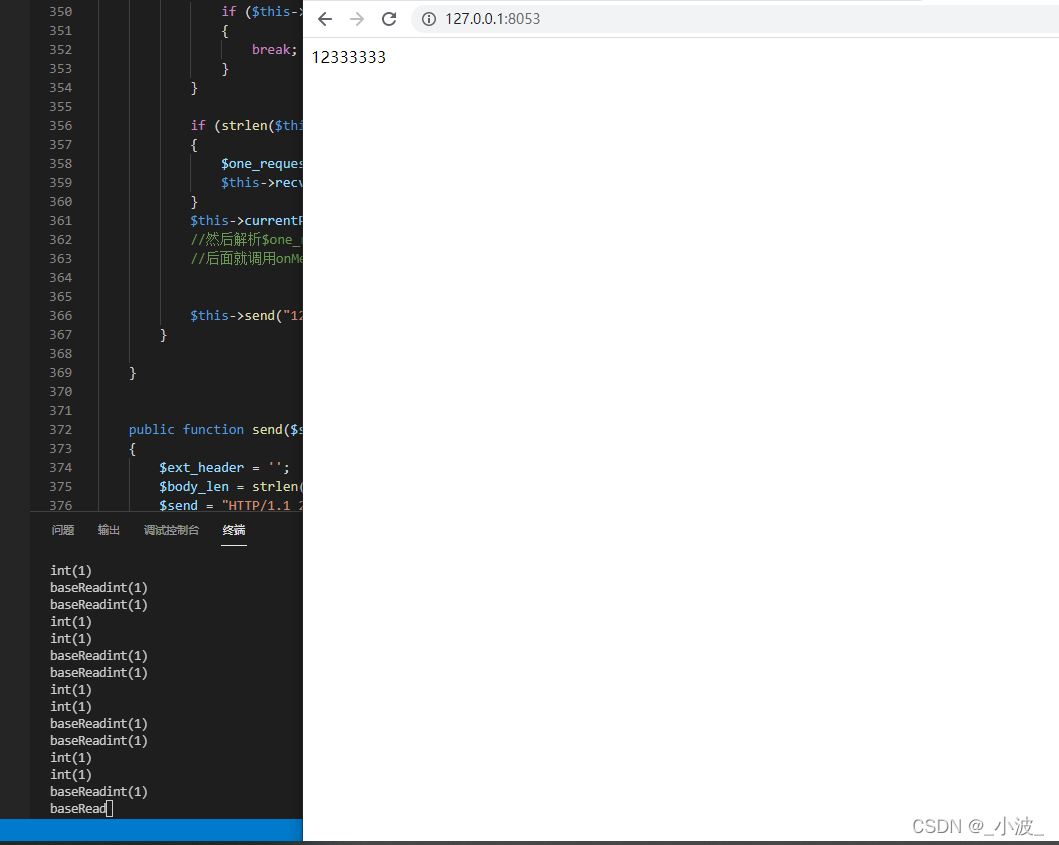
Task: Navigate back using the browser back arrow
Action: (x=323, y=18)
